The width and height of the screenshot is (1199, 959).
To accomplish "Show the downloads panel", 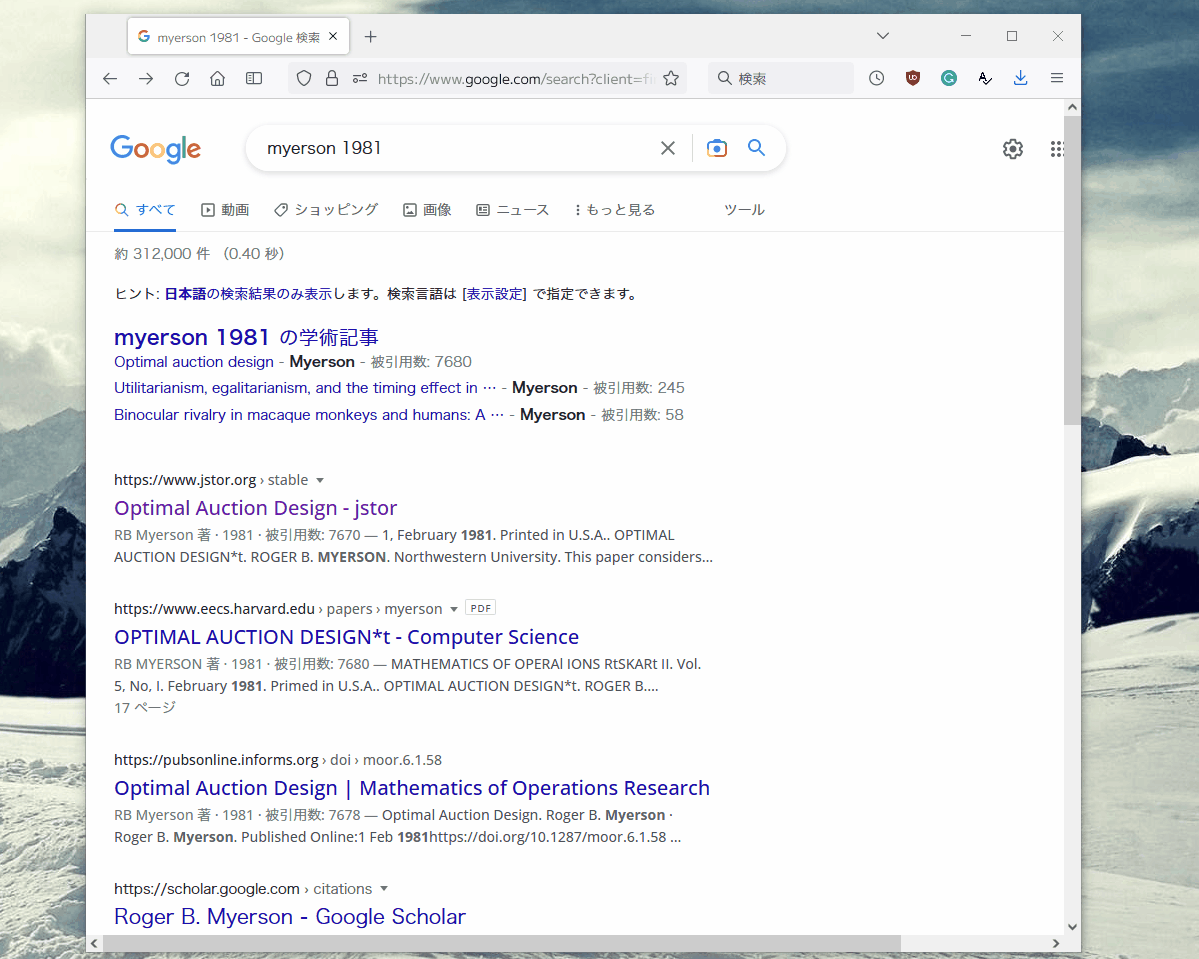I will pyautogui.click(x=1021, y=78).
